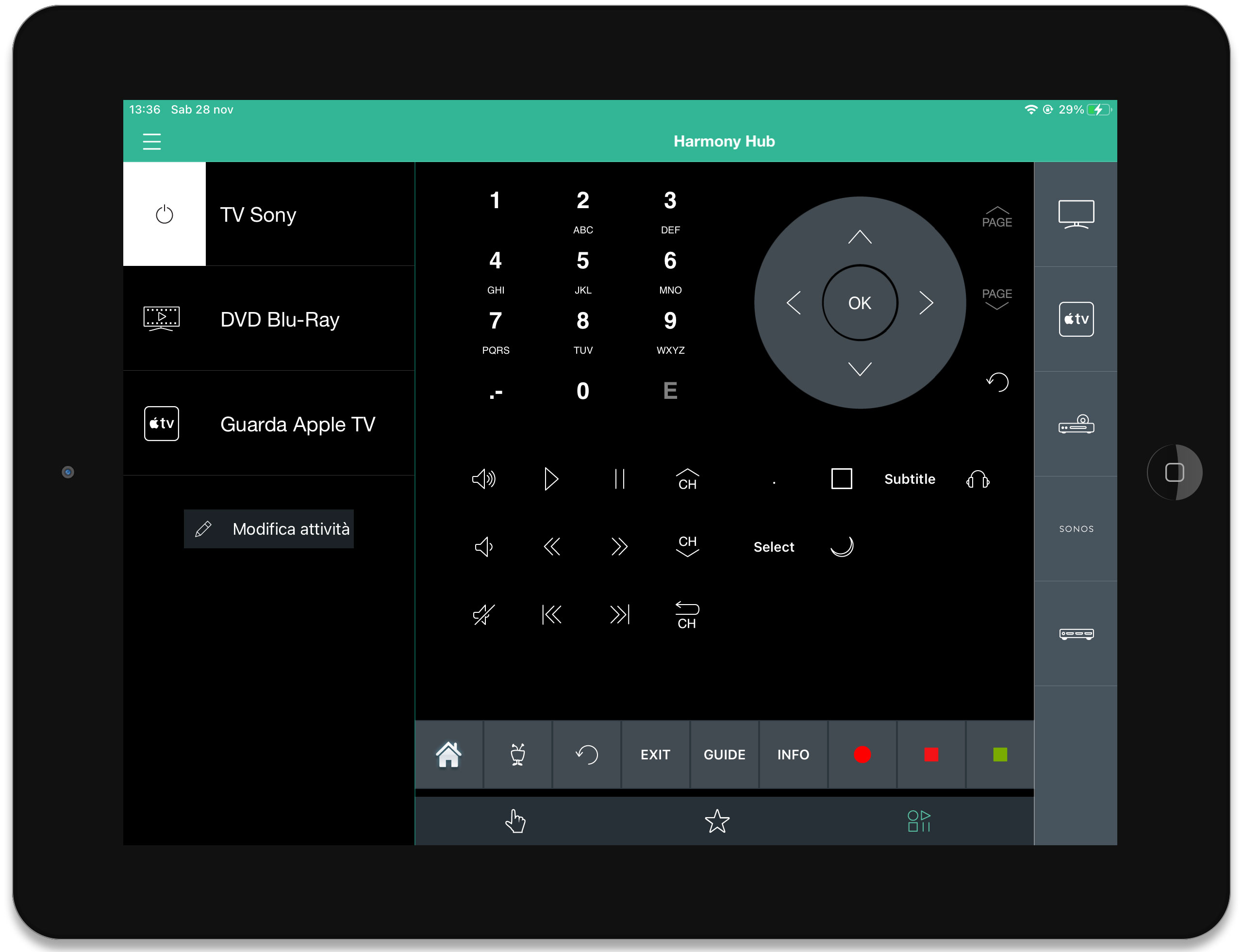Image resolution: width=1243 pixels, height=952 pixels.
Task: Select TV device in right sidebar
Action: (x=1076, y=214)
